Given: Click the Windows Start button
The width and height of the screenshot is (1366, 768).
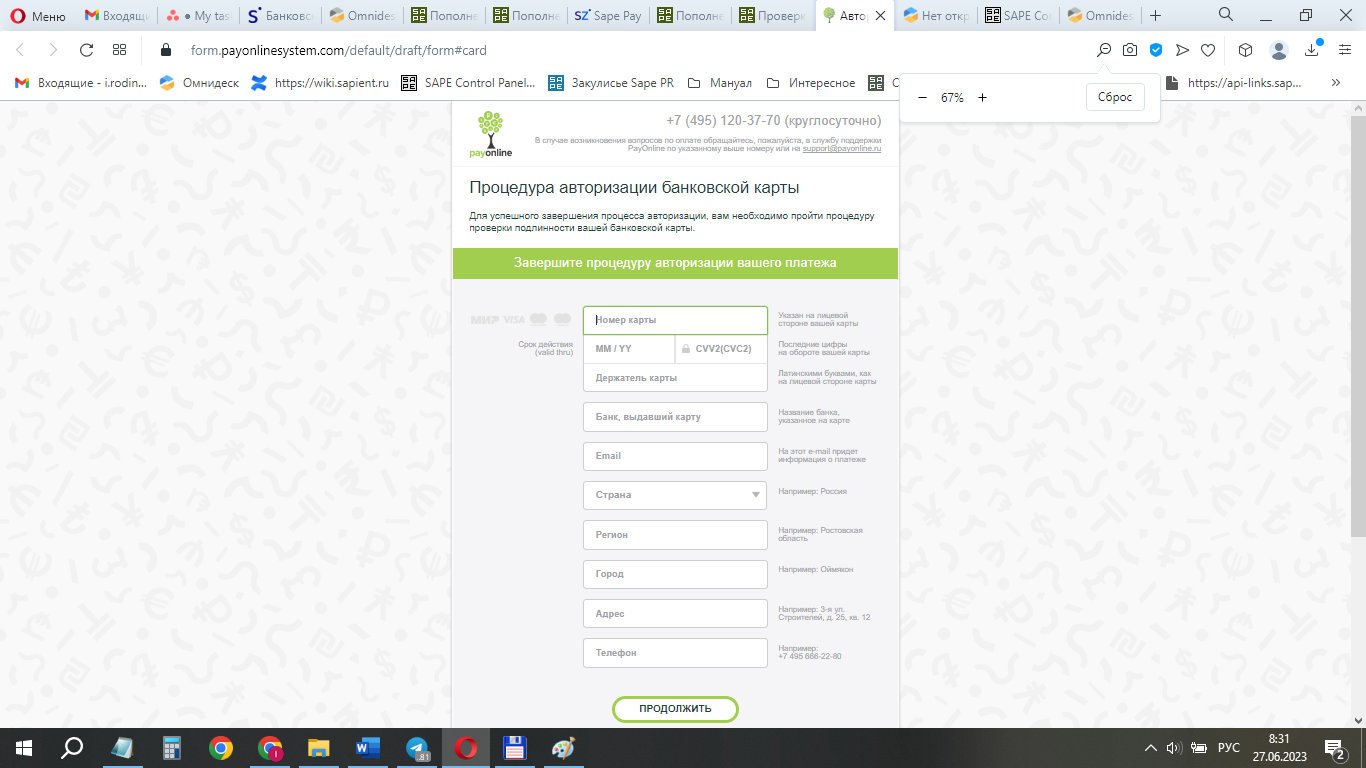Looking at the screenshot, I should tap(24, 748).
